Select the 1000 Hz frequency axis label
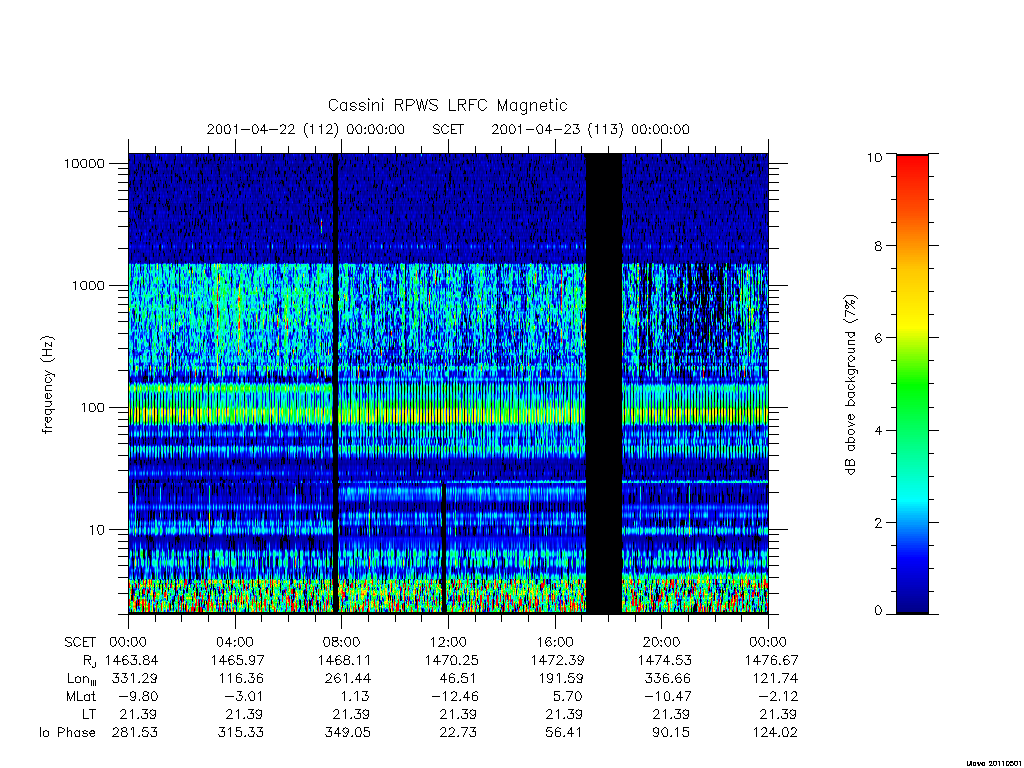The height and width of the screenshot is (768, 1024). tap(88, 286)
